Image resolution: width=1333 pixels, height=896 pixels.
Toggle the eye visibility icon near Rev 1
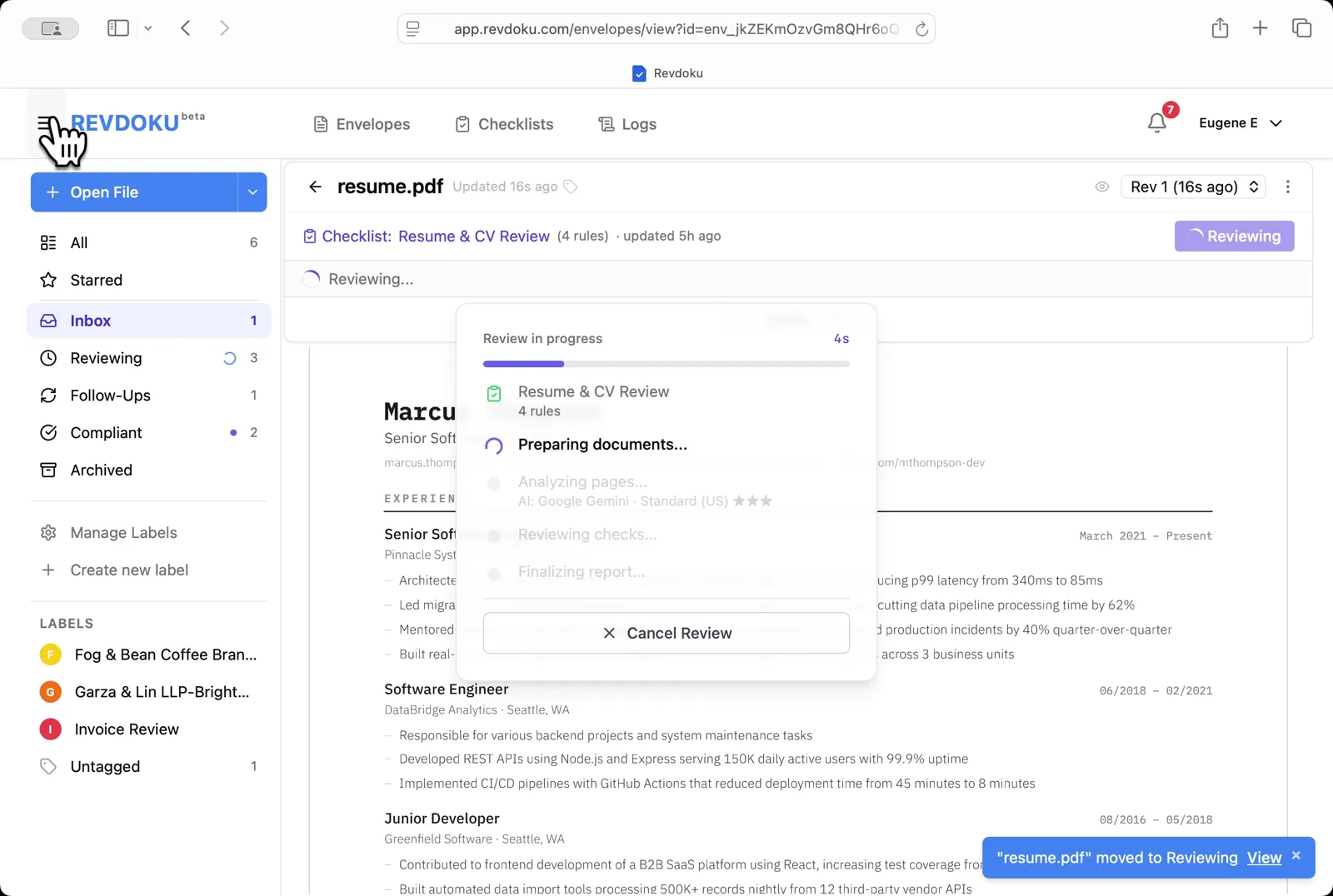(1101, 187)
